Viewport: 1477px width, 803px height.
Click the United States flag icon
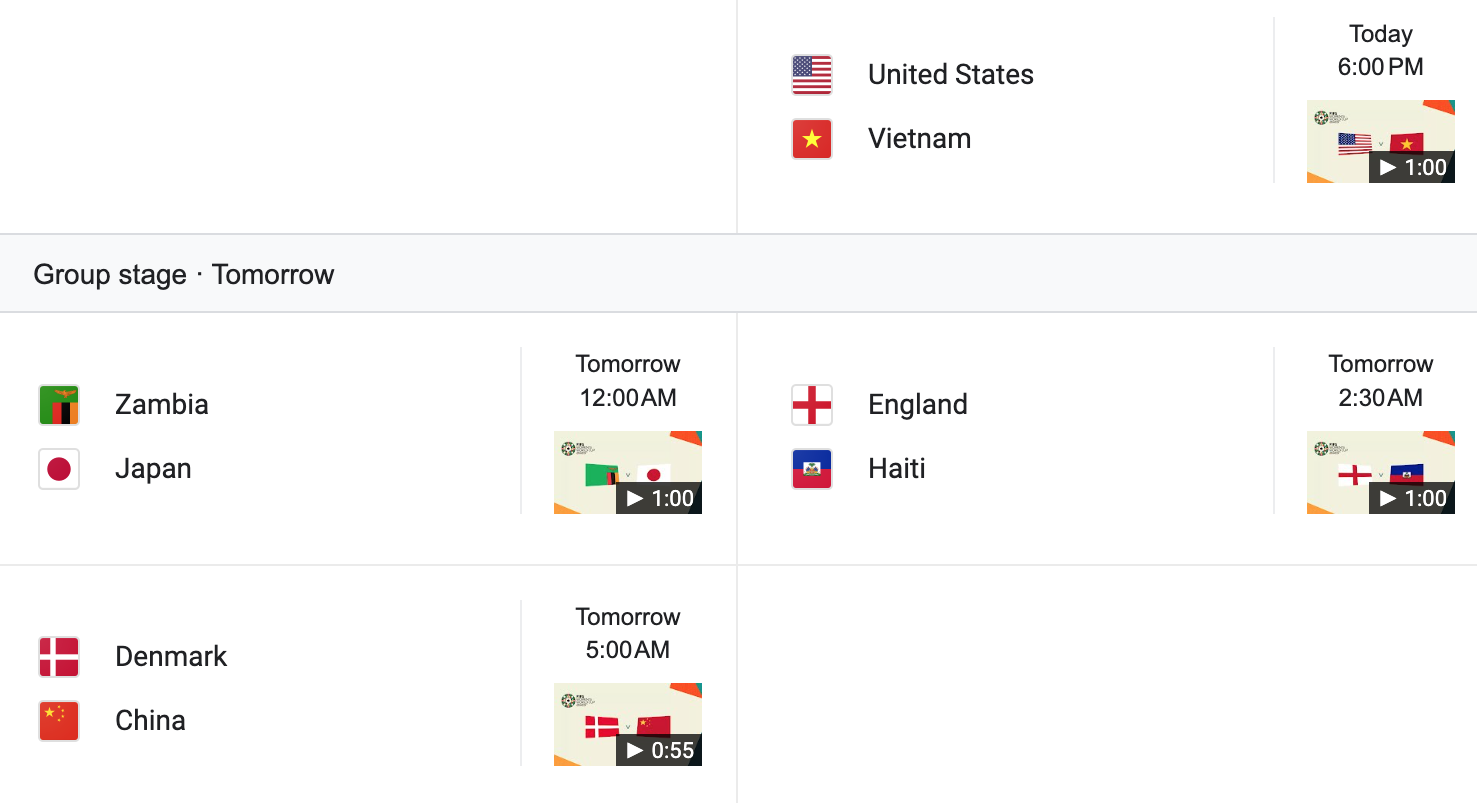coord(811,75)
